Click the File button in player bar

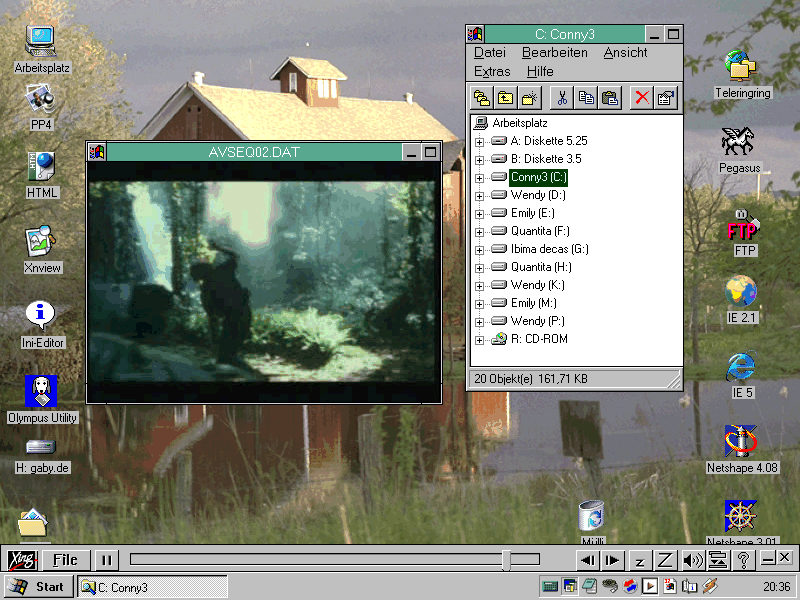pyautogui.click(x=66, y=560)
